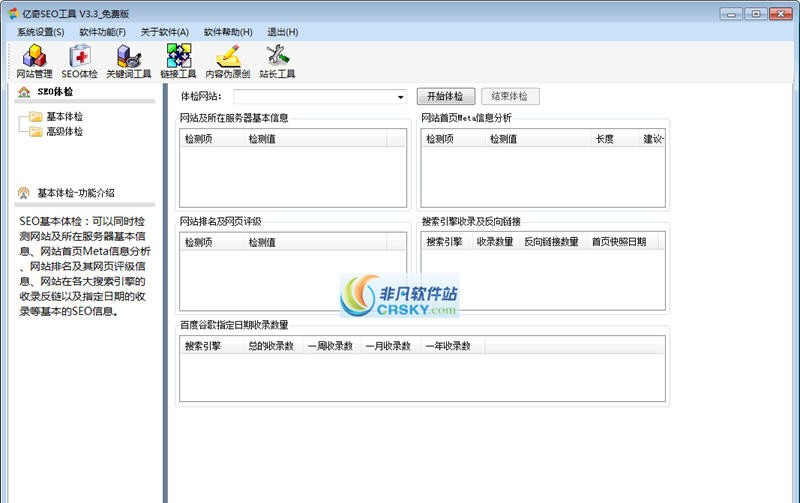
Task: Click the 结束体检 button
Action: click(x=510, y=96)
